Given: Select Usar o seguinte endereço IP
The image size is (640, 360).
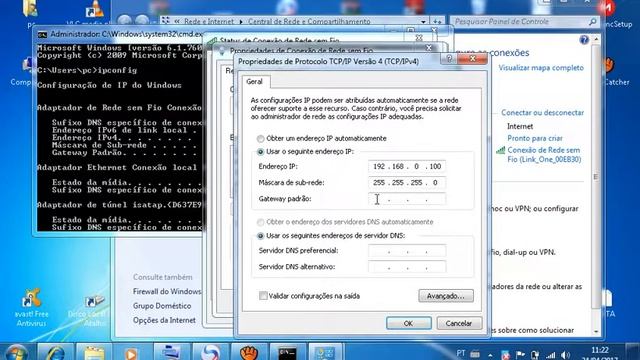Looking at the screenshot, I should [260, 152].
